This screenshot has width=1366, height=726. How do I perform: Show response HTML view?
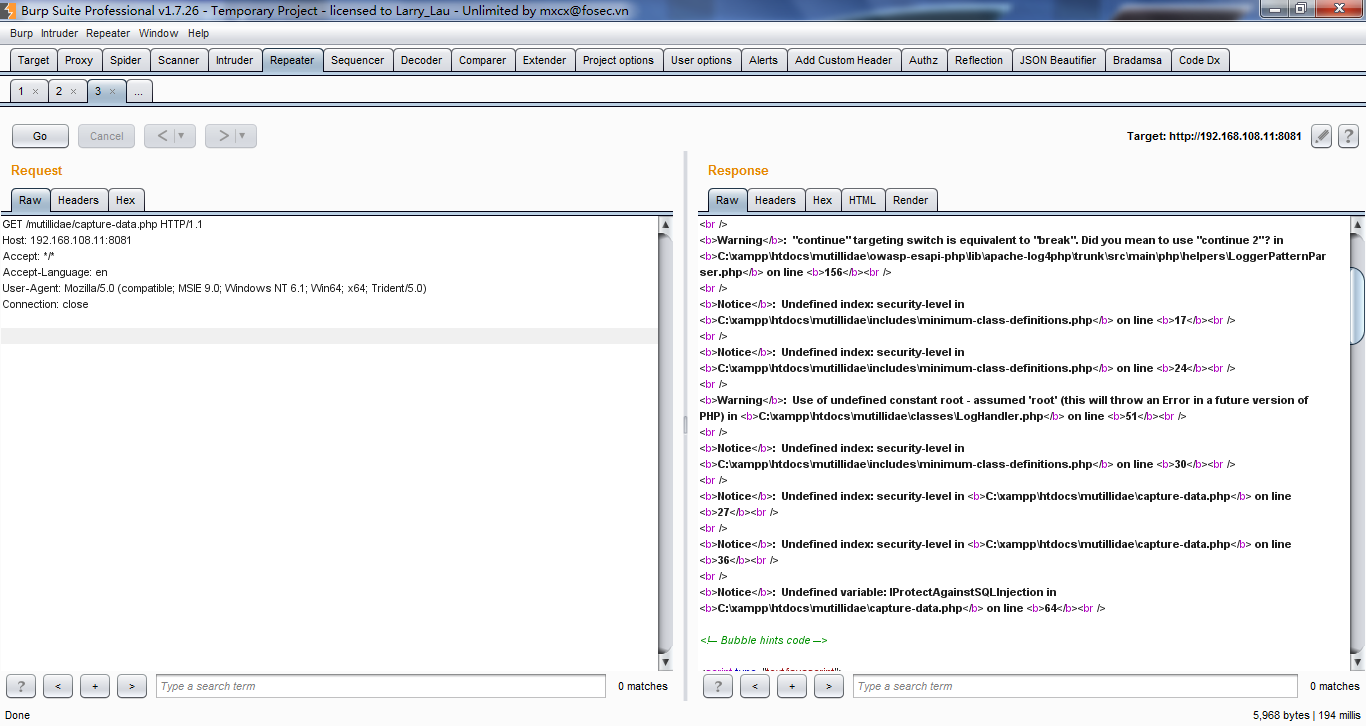coord(862,200)
